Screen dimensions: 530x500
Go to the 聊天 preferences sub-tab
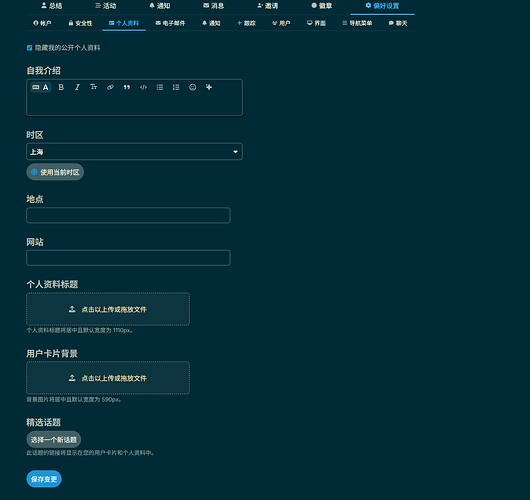[x=398, y=23]
